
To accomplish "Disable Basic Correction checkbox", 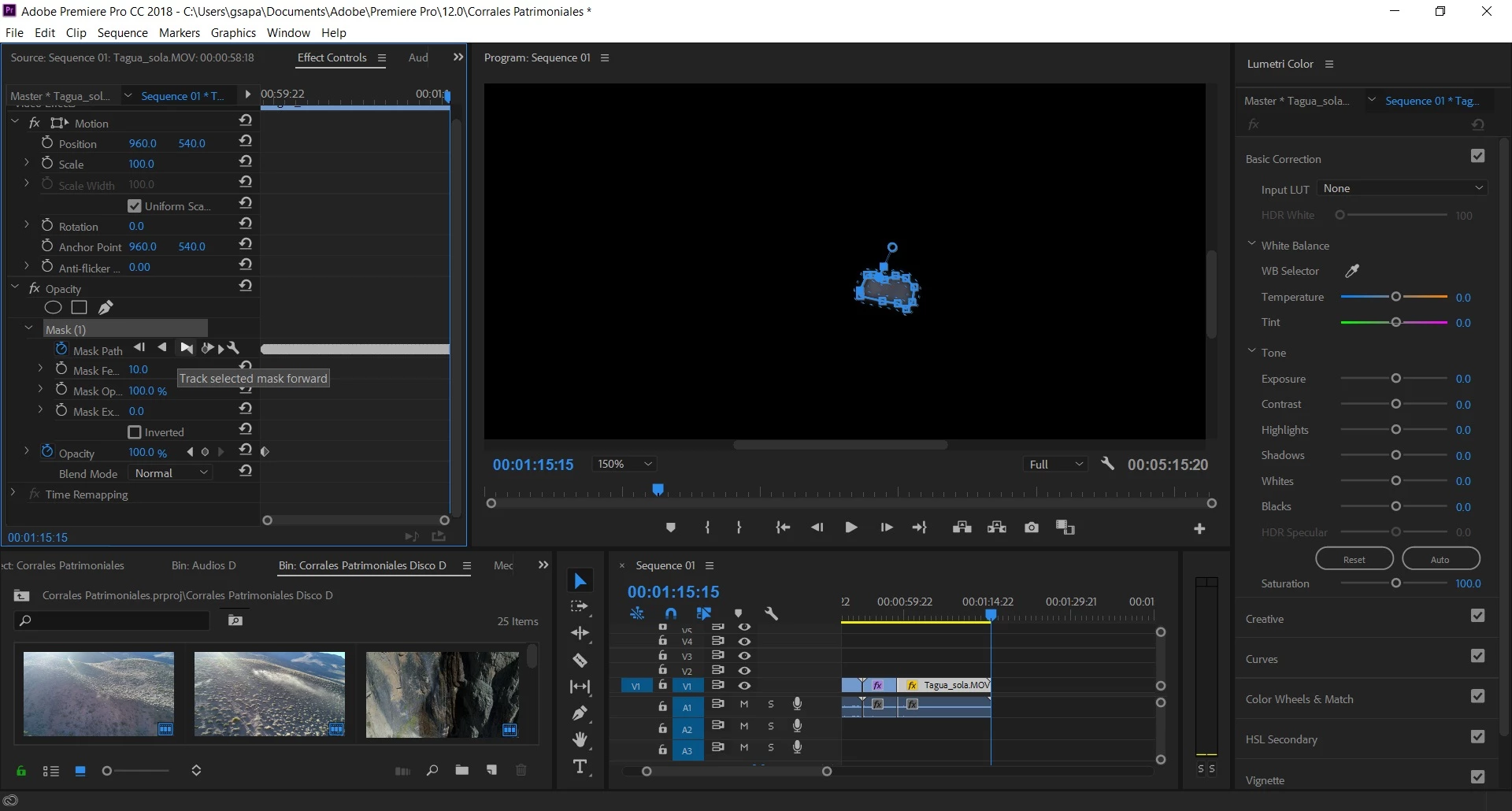I will click(x=1477, y=156).
